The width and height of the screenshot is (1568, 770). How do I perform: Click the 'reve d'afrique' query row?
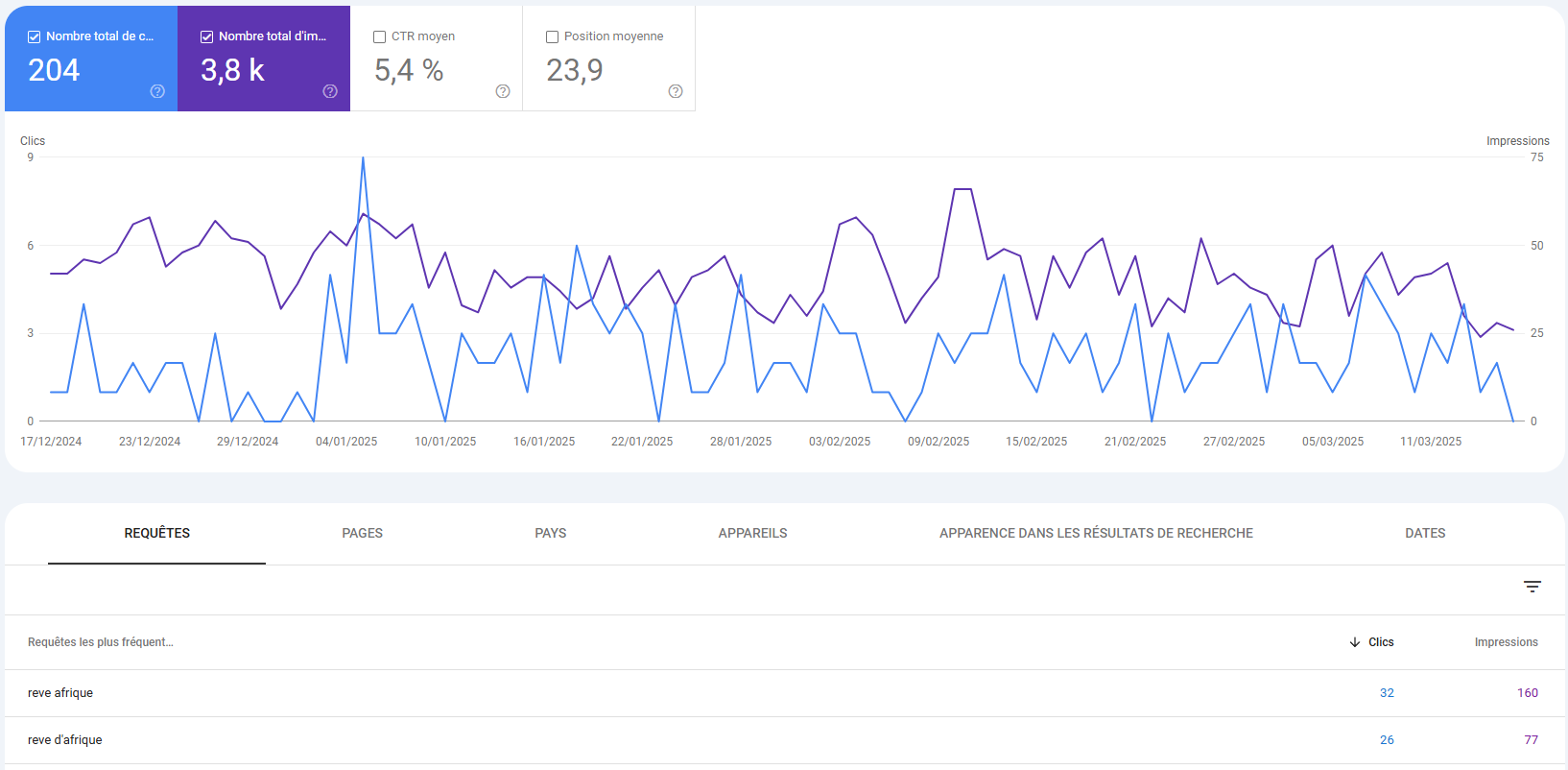784,740
